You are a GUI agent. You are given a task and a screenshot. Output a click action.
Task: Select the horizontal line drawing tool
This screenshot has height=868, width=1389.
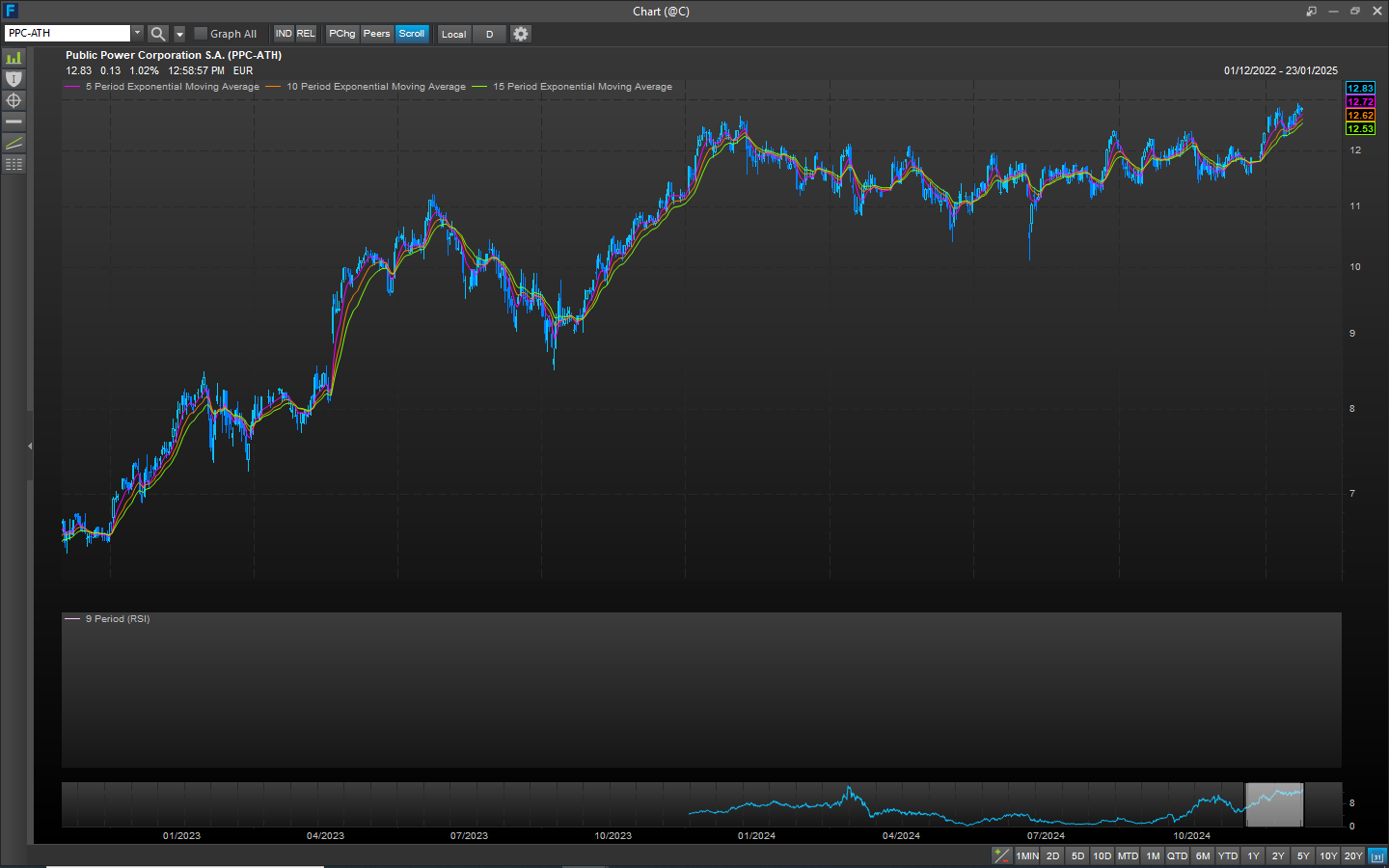[14, 122]
